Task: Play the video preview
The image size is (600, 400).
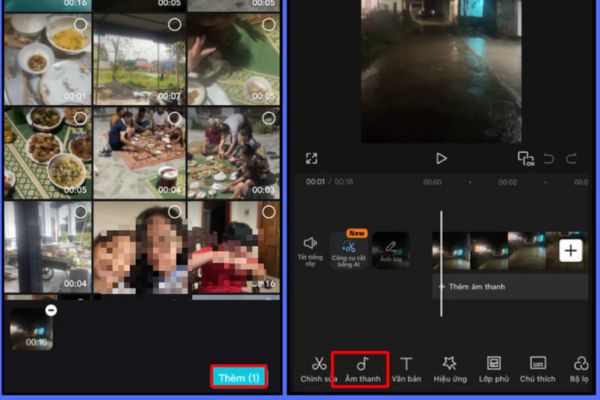Action: click(441, 158)
